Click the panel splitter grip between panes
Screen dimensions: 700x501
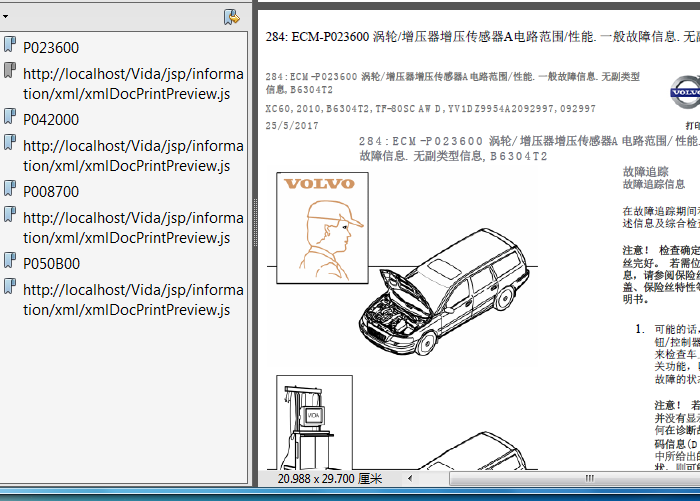point(255,223)
